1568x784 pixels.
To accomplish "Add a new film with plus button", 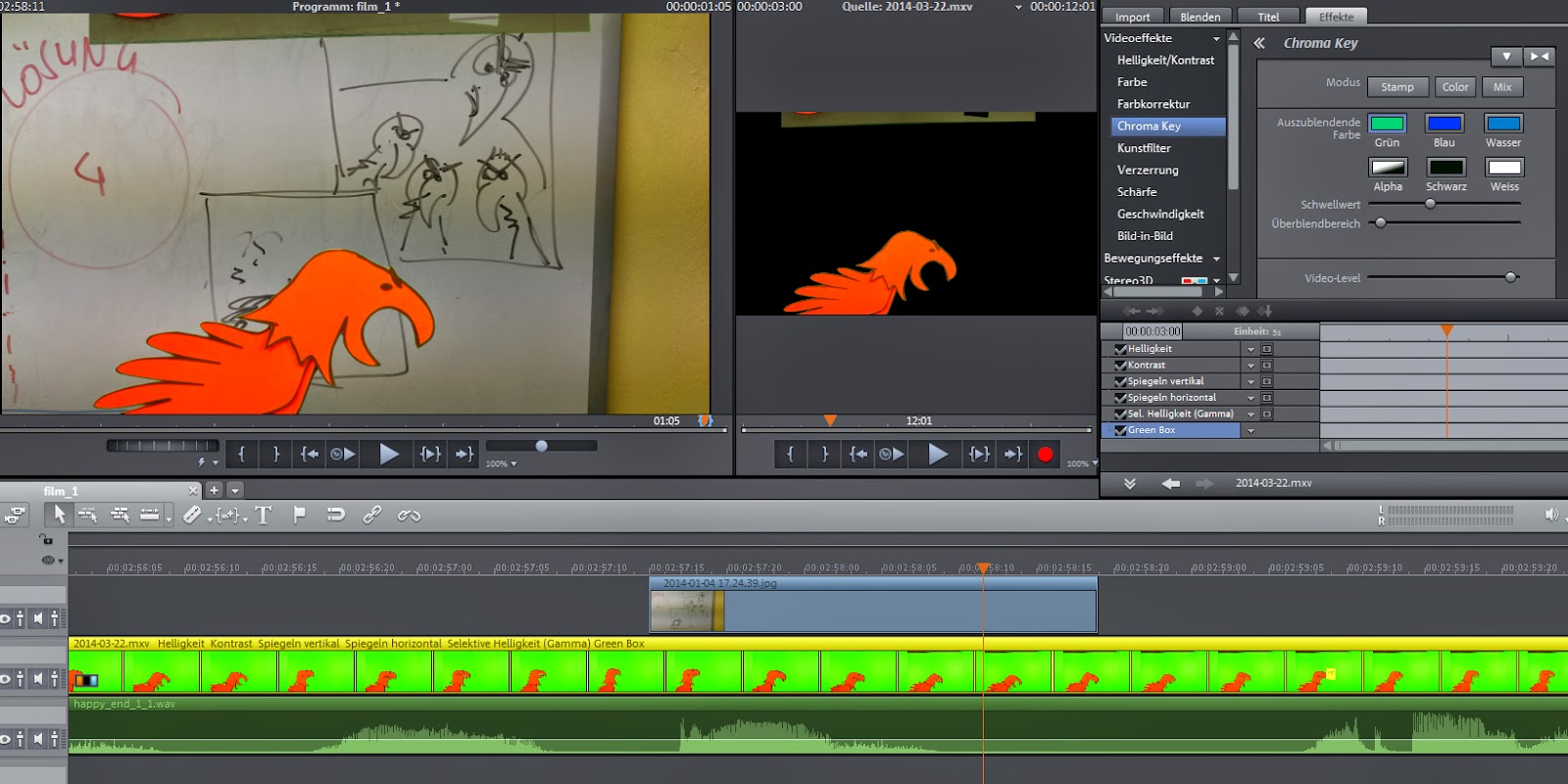I will coord(214,490).
